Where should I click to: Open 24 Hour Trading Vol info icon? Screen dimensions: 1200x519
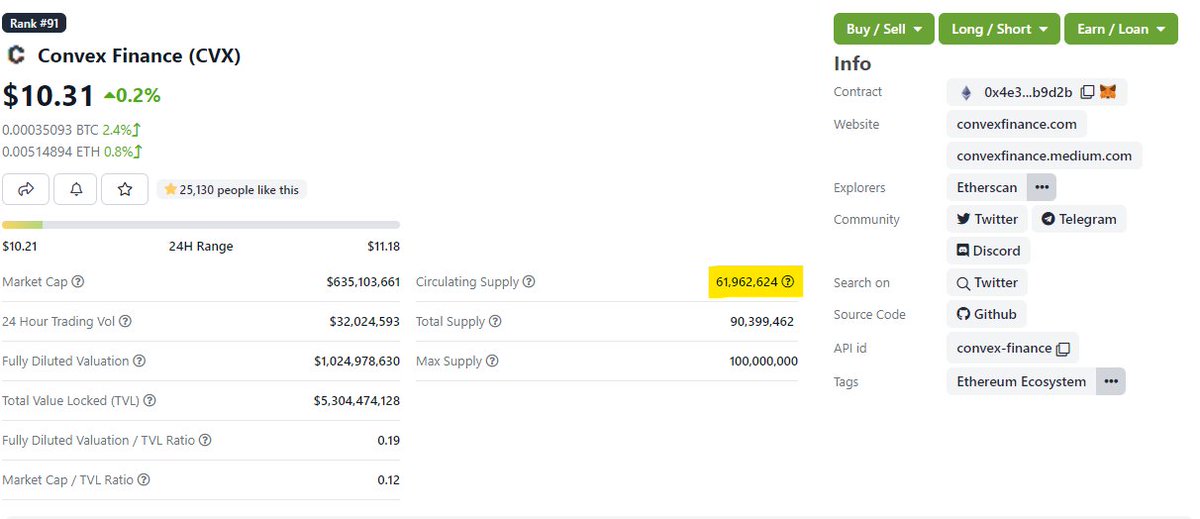point(125,322)
